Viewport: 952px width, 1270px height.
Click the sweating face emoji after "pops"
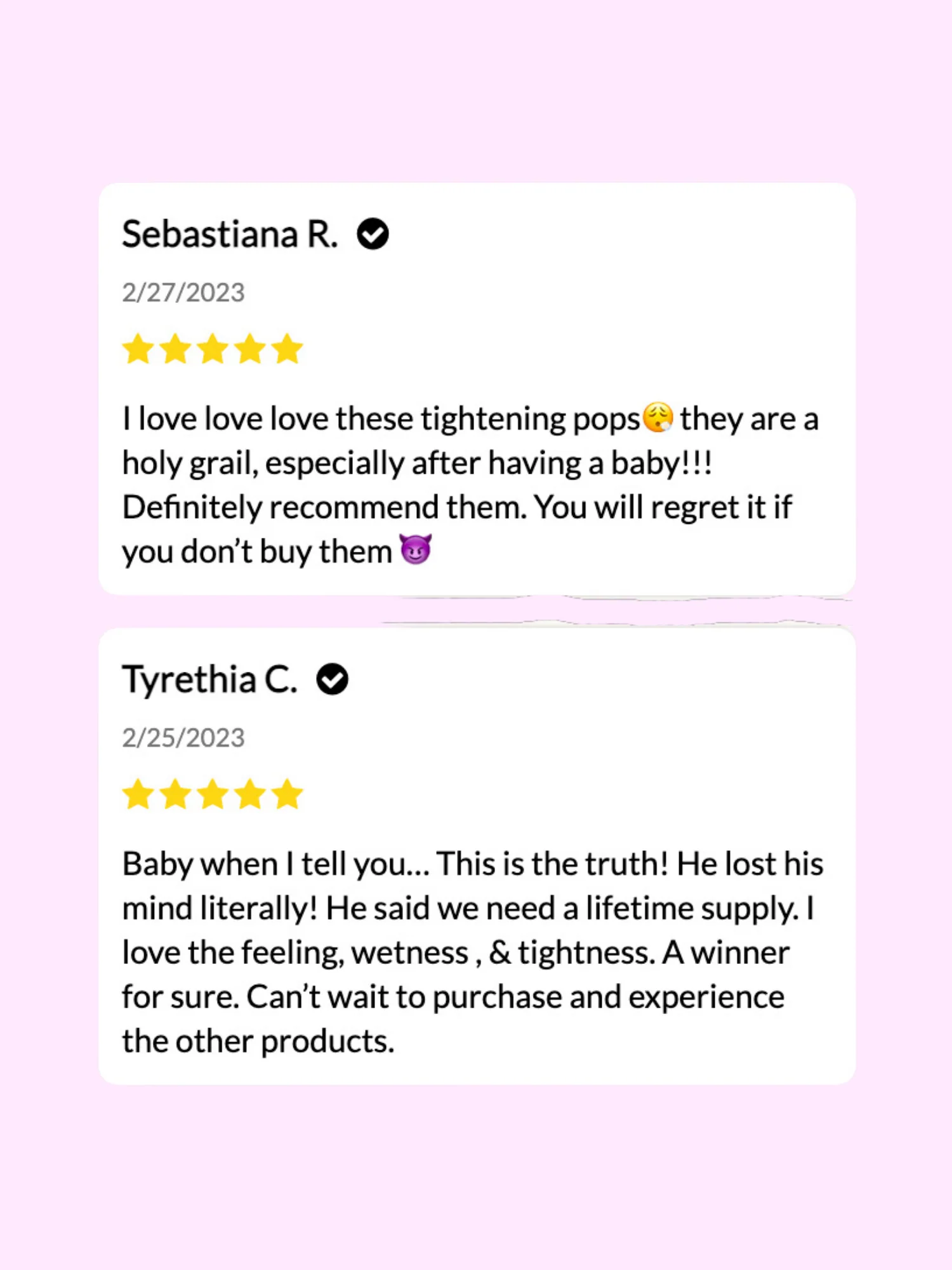pos(658,418)
